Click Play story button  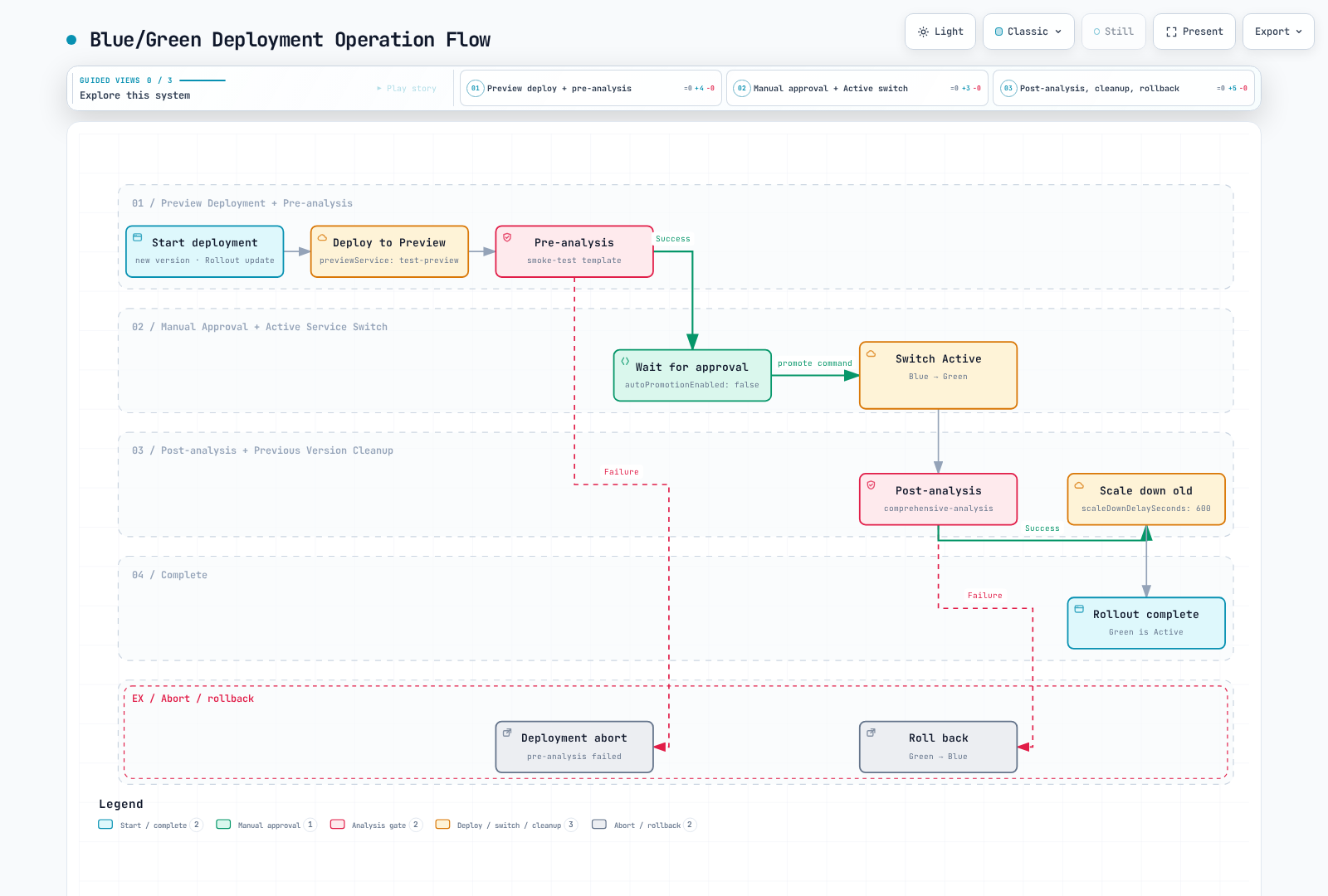click(x=407, y=88)
